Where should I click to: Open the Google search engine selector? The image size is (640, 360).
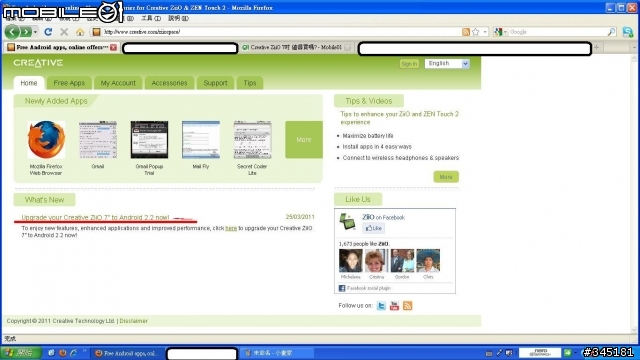(x=500, y=32)
